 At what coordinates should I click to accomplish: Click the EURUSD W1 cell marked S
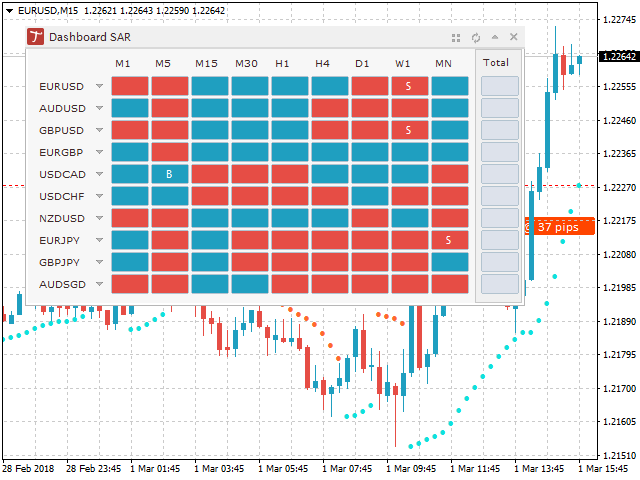click(410, 86)
